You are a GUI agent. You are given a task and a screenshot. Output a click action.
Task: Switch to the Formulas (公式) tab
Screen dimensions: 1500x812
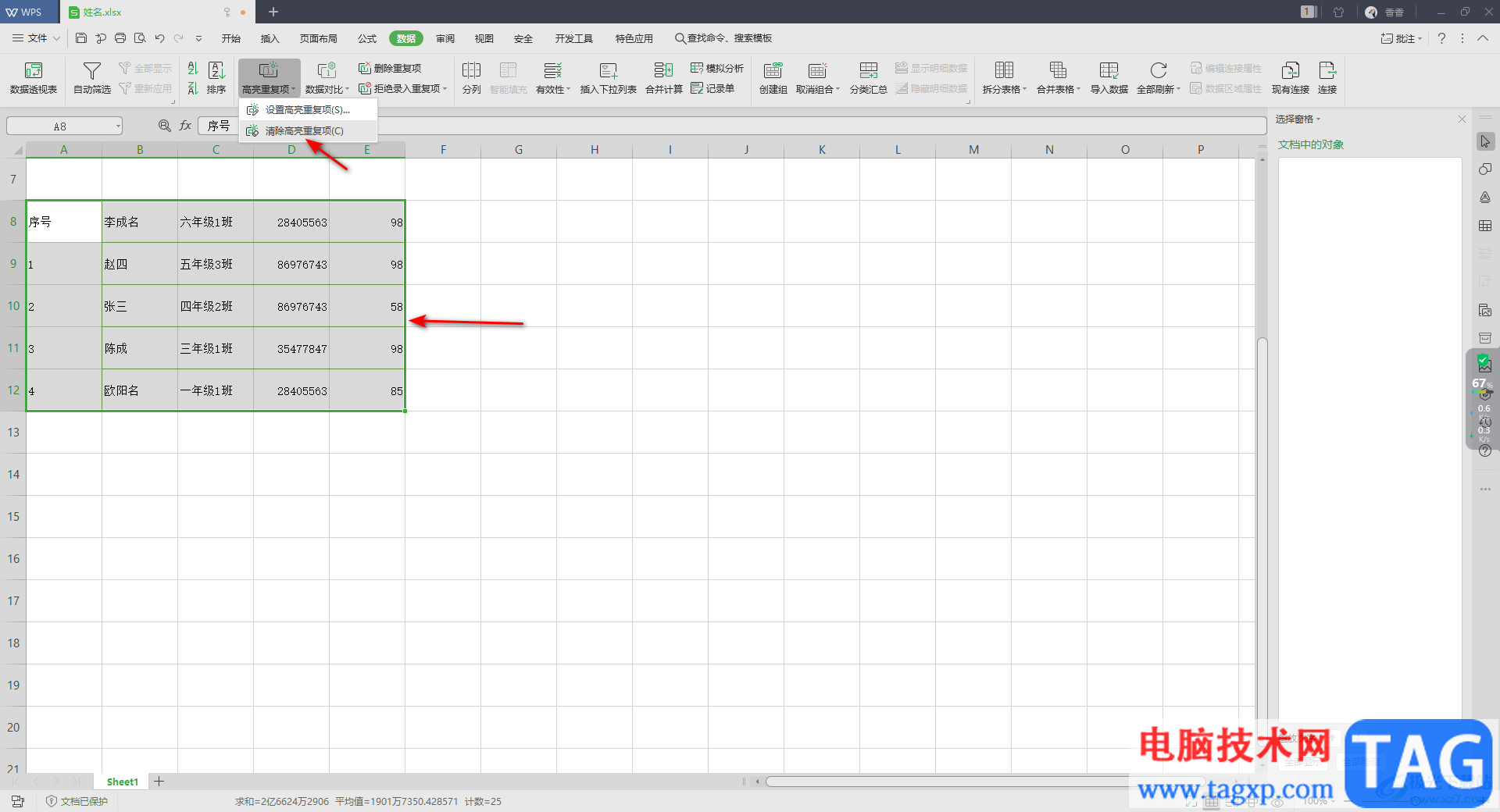tap(367, 38)
